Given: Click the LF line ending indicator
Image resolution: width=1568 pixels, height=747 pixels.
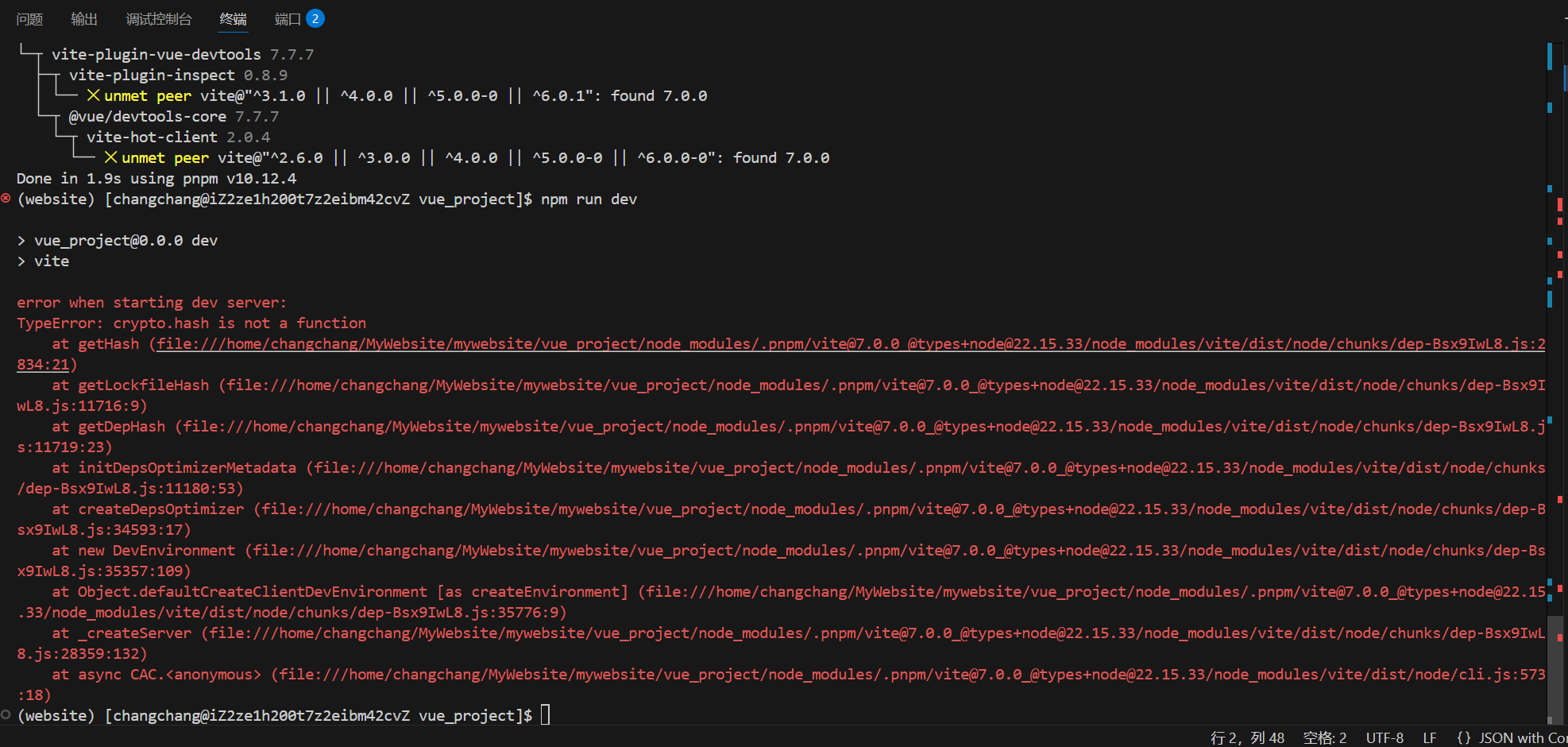Looking at the screenshot, I should 1430,737.
